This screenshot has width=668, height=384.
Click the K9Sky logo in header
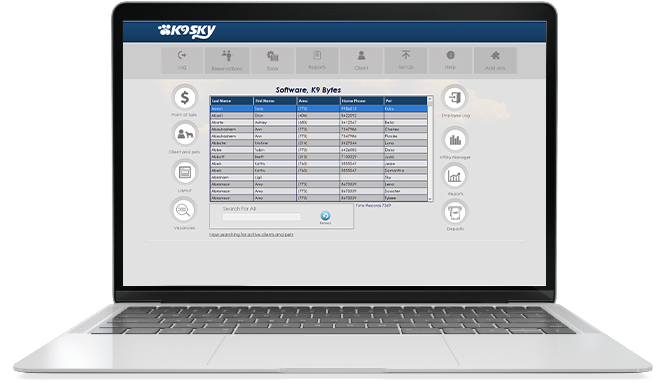[187, 31]
